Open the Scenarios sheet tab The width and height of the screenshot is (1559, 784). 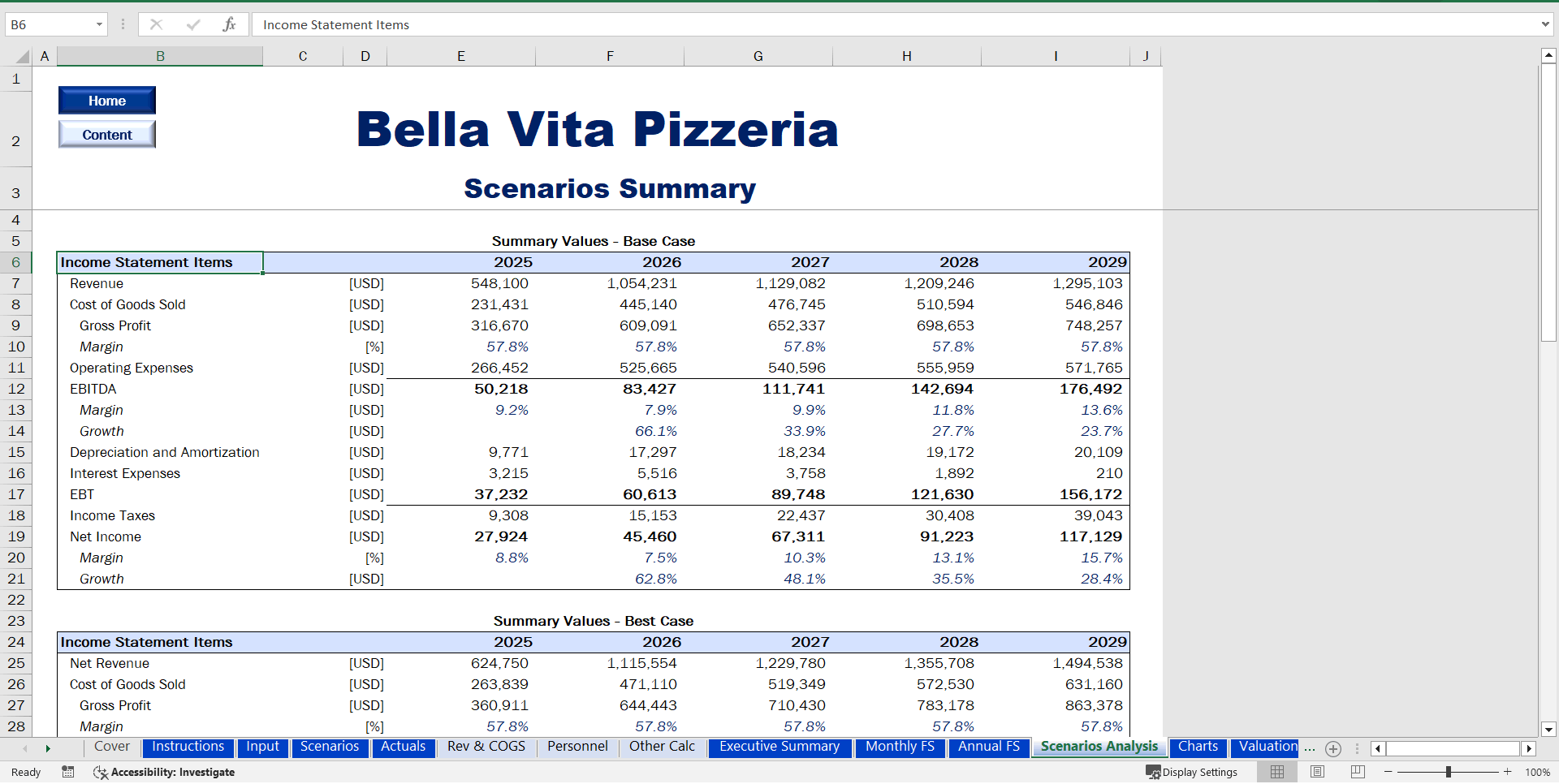tap(330, 747)
